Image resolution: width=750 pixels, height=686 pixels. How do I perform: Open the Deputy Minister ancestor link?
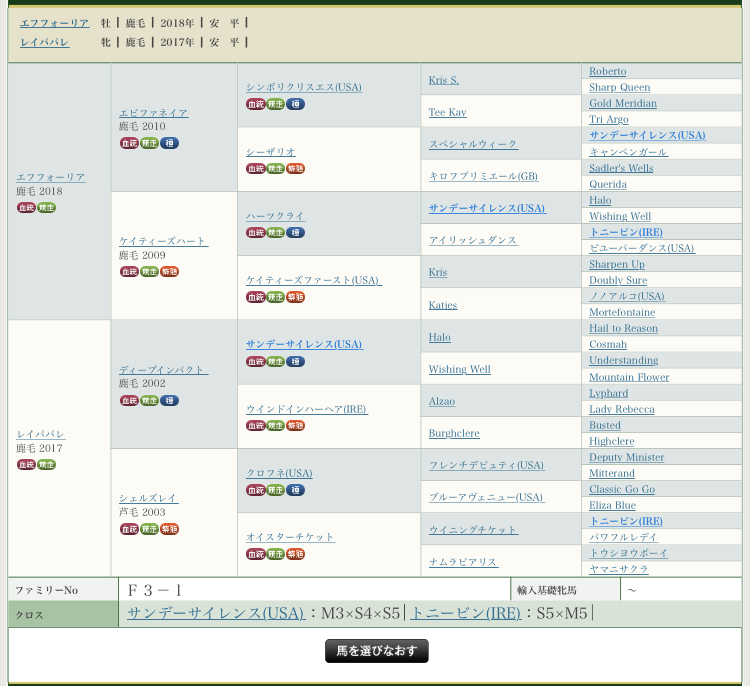(626, 457)
